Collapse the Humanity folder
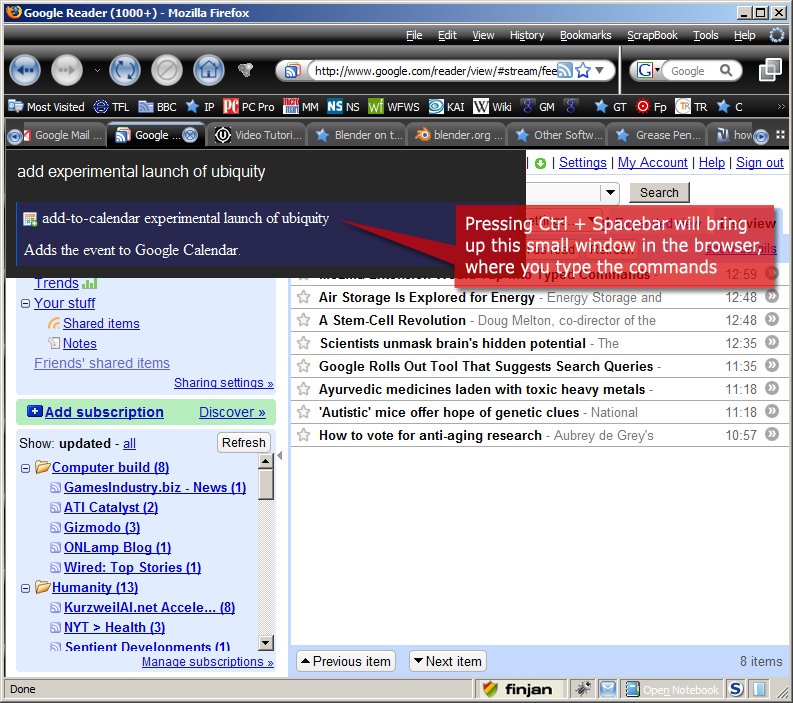Screen dimensions: 793x703 (25, 588)
